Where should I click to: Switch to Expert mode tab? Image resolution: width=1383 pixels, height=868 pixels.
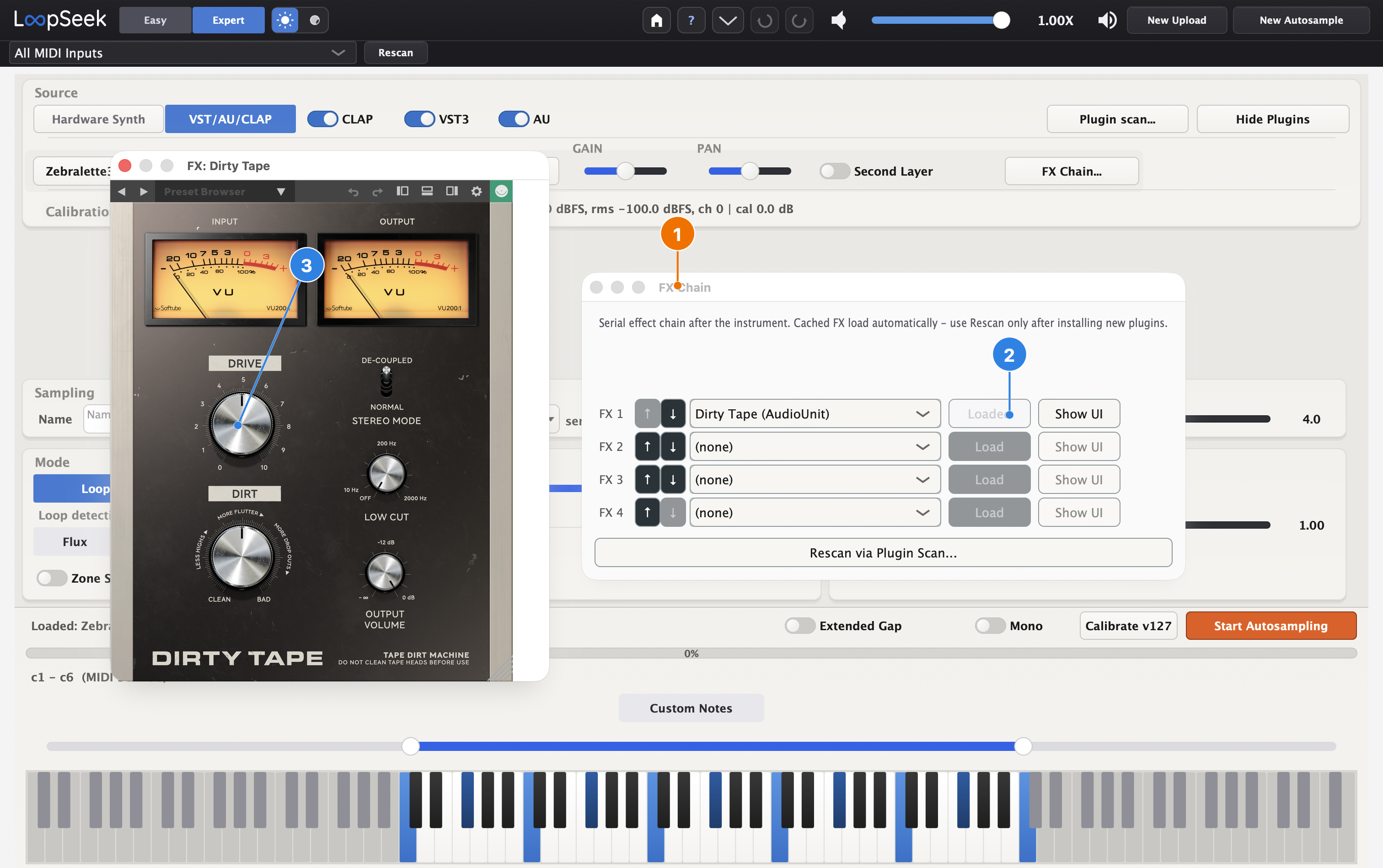tap(228, 20)
